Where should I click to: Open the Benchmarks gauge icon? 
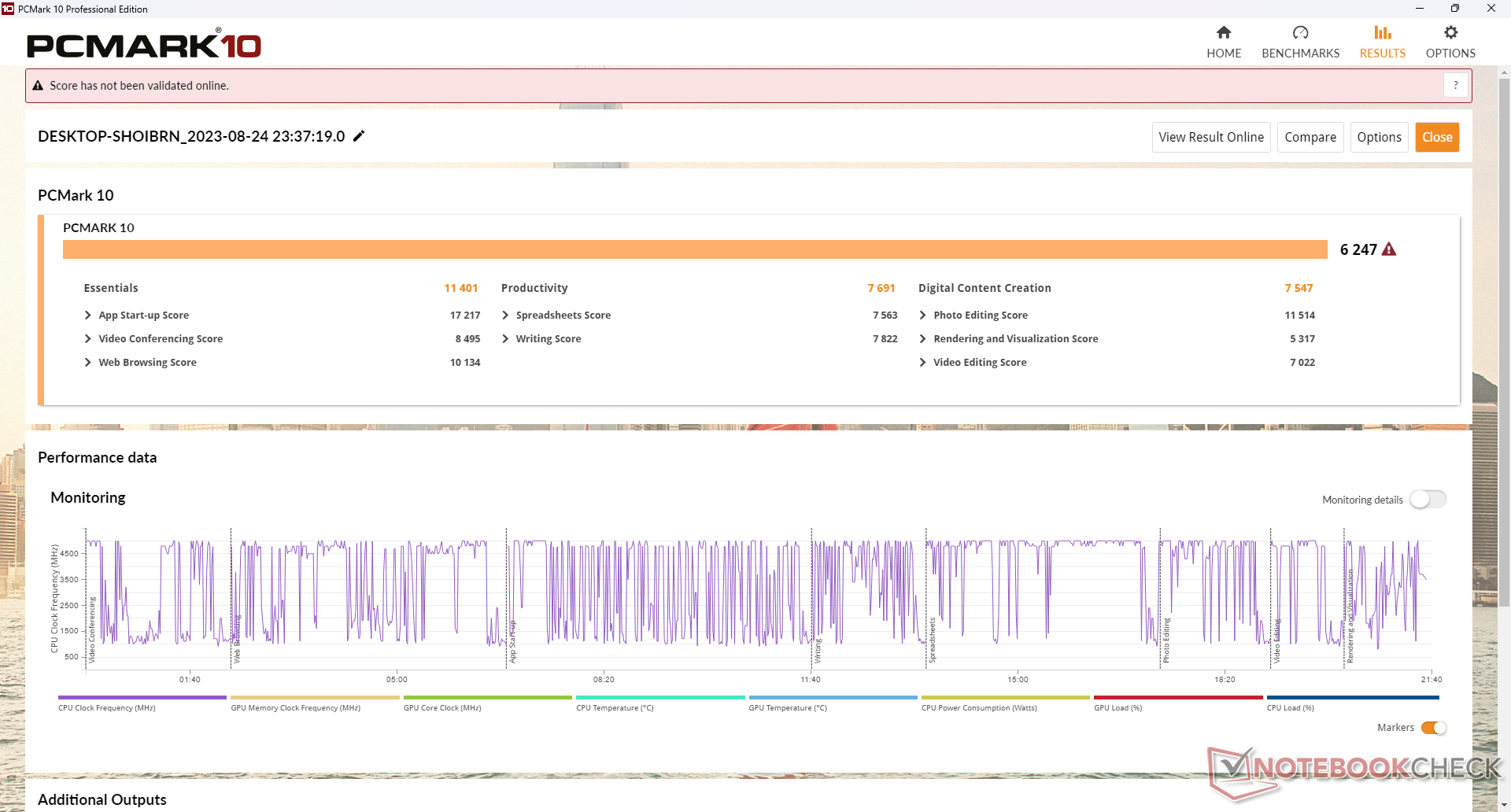click(1300, 32)
